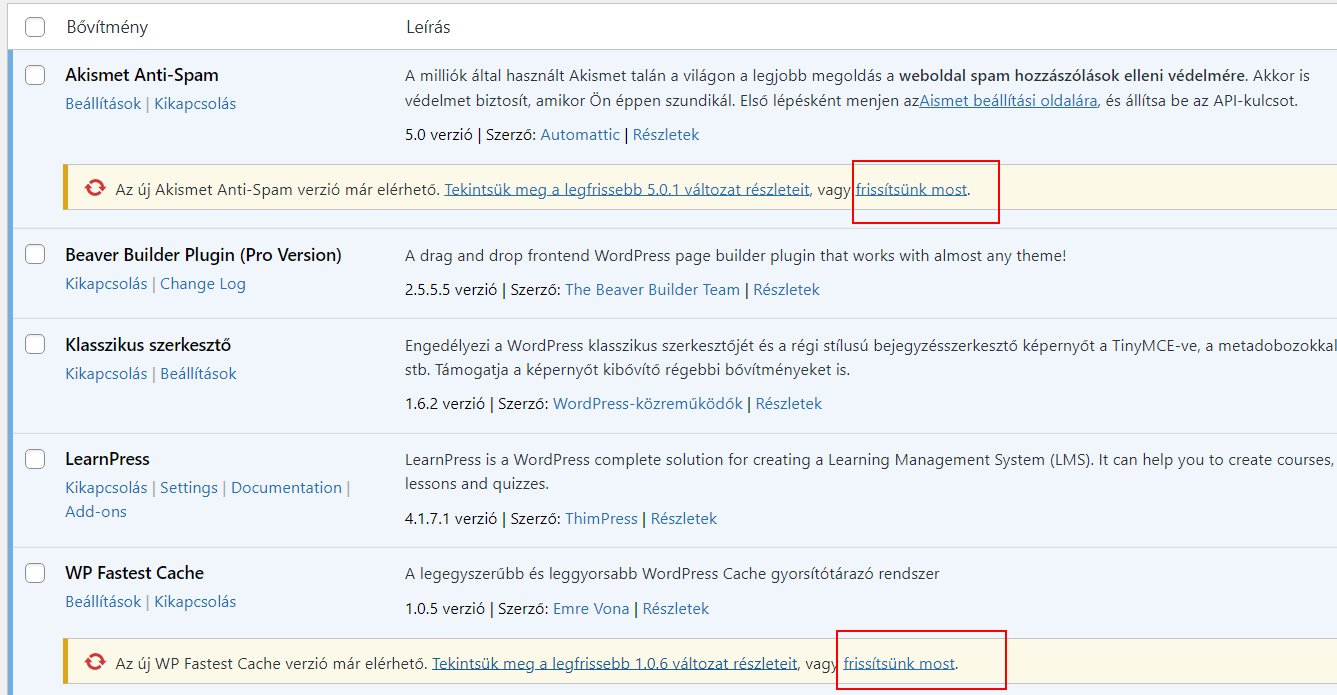Open Beállítások for Akismet Anti-Spam
Viewport: 1337px width, 695px height.
pos(103,103)
